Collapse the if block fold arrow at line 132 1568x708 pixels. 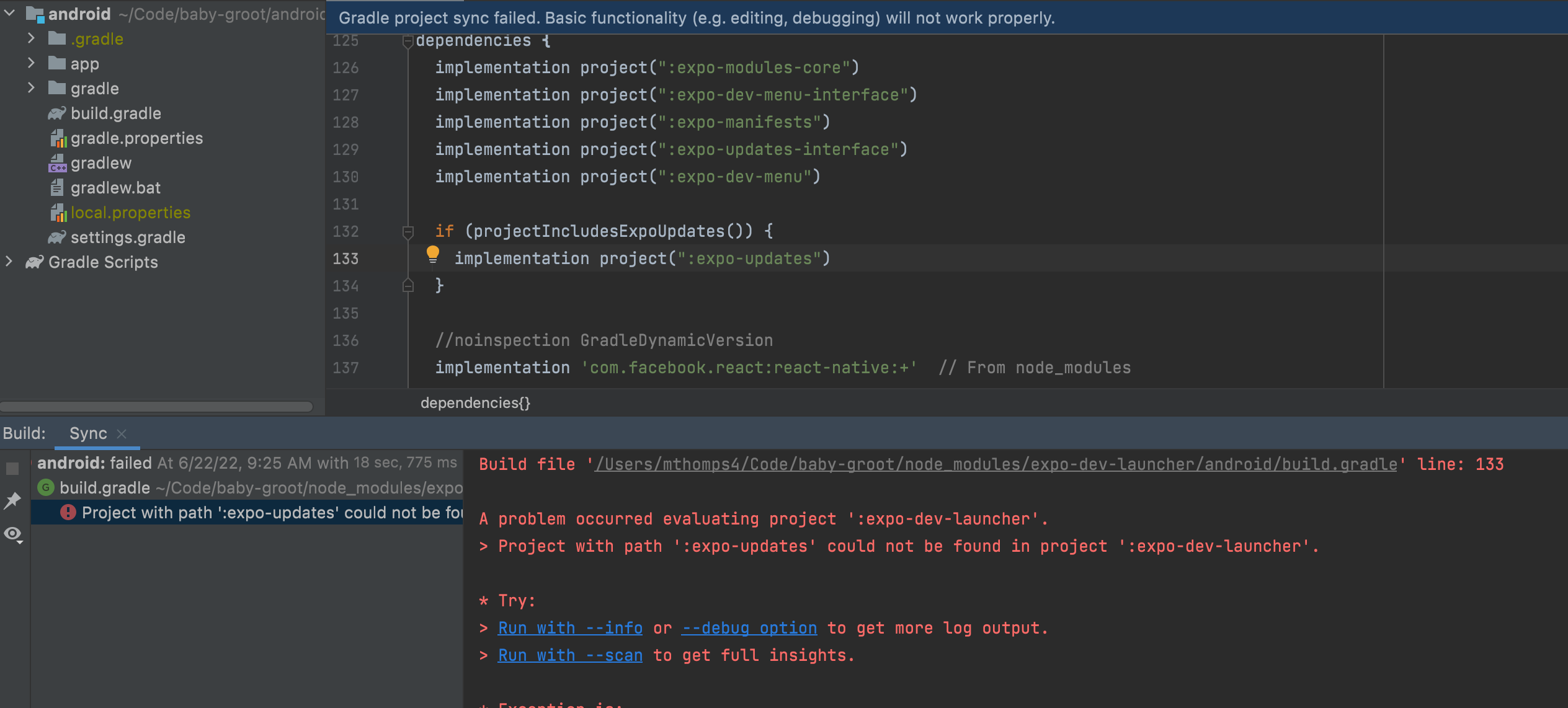point(408,232)
